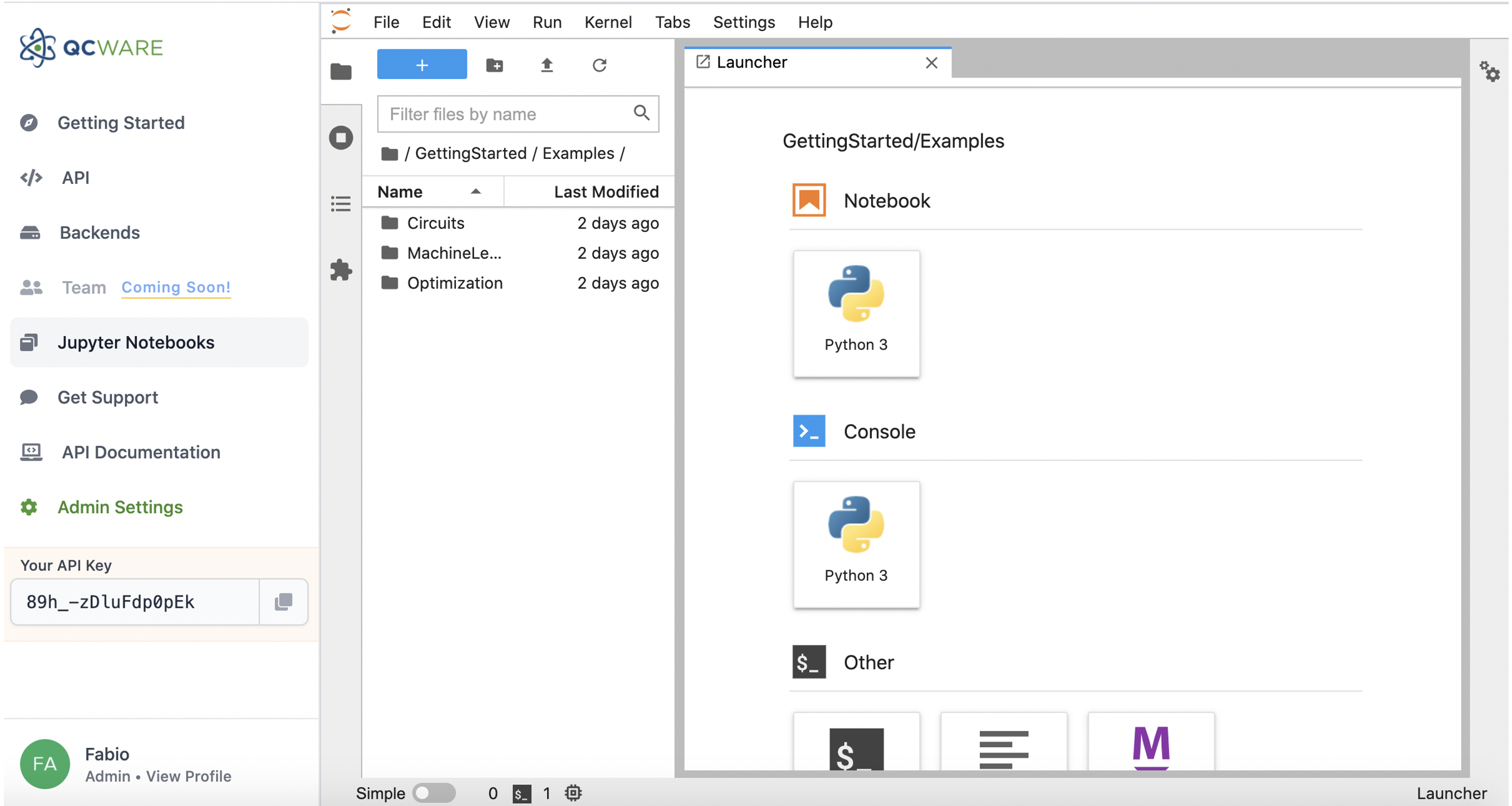The height and width of the screenshot is (806, 1512).
Task: Open the Optimization folder
Action: pyautogui.click(x=454, y=283)
